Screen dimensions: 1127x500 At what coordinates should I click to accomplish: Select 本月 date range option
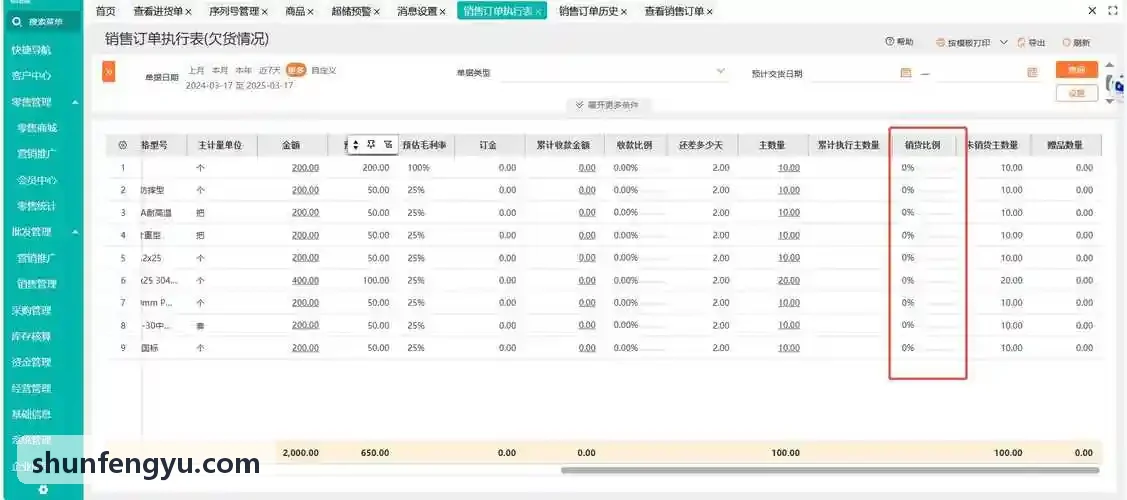[x=219, y=70]
